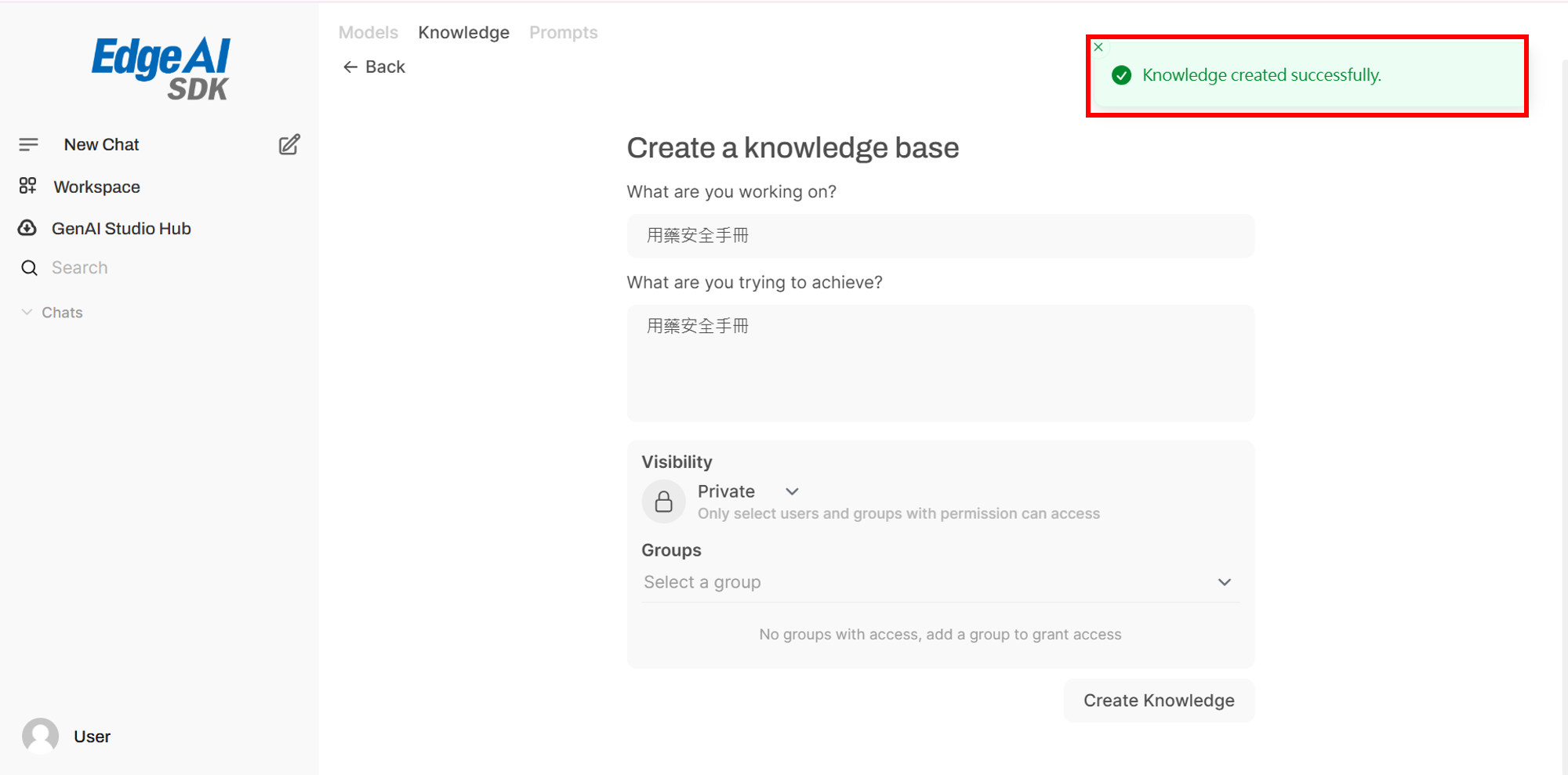The image size is (1568, 775).
Task: Click the 'trying to achieve' text area
Action: [x=939, y=363]
